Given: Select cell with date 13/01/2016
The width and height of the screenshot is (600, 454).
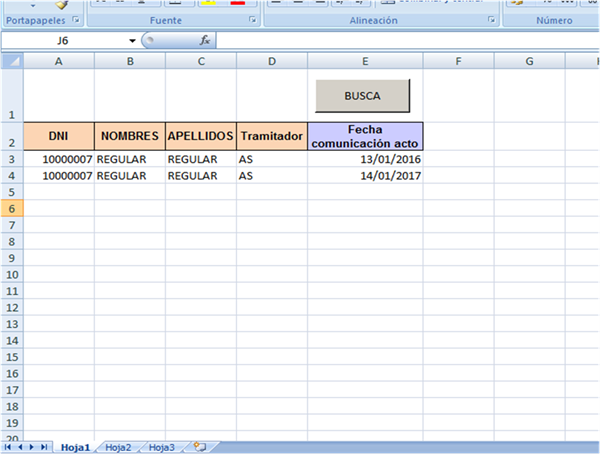Looking at the screenshot, I should pos(365,159).
